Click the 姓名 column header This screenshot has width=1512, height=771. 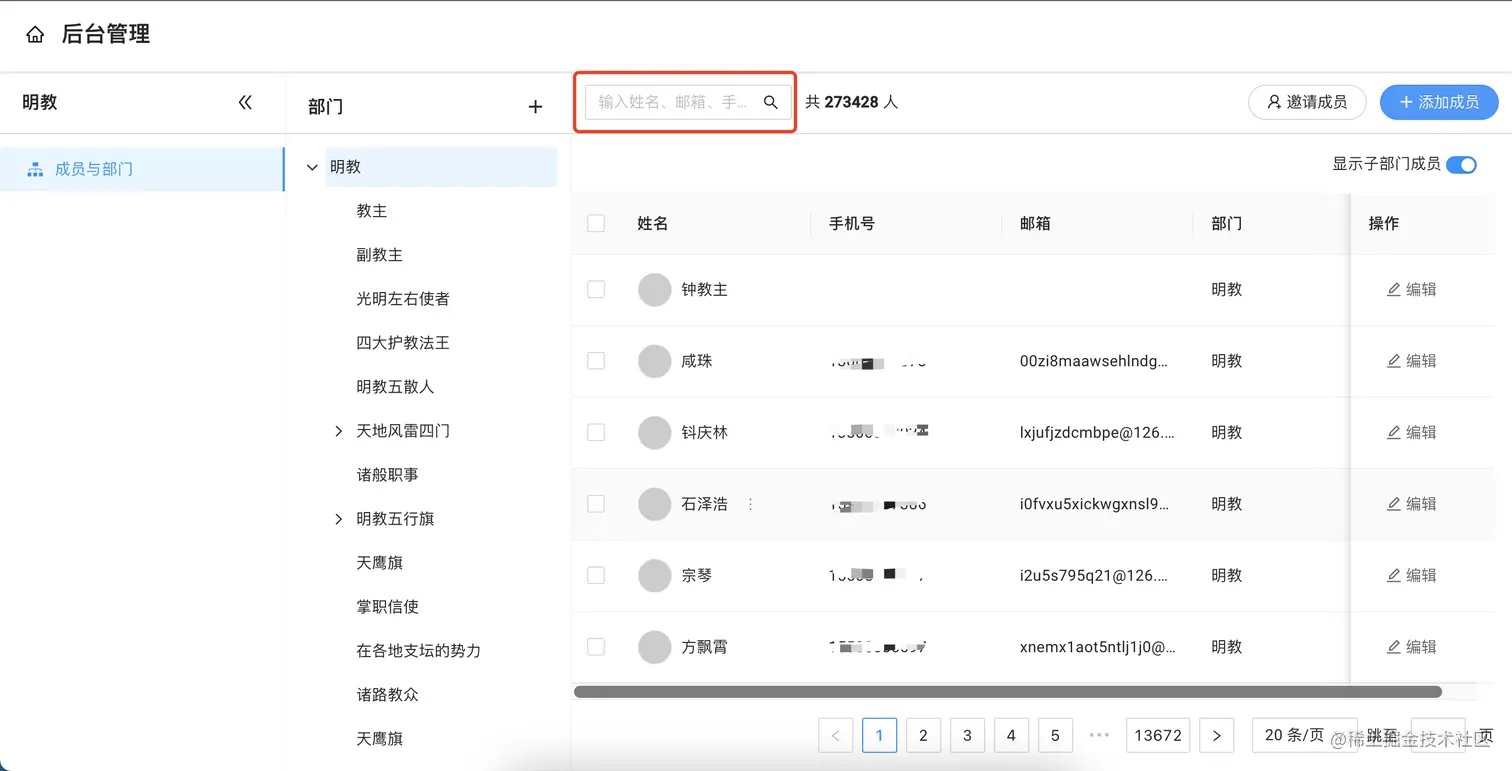pyautogui.click(x=653, y=224)
